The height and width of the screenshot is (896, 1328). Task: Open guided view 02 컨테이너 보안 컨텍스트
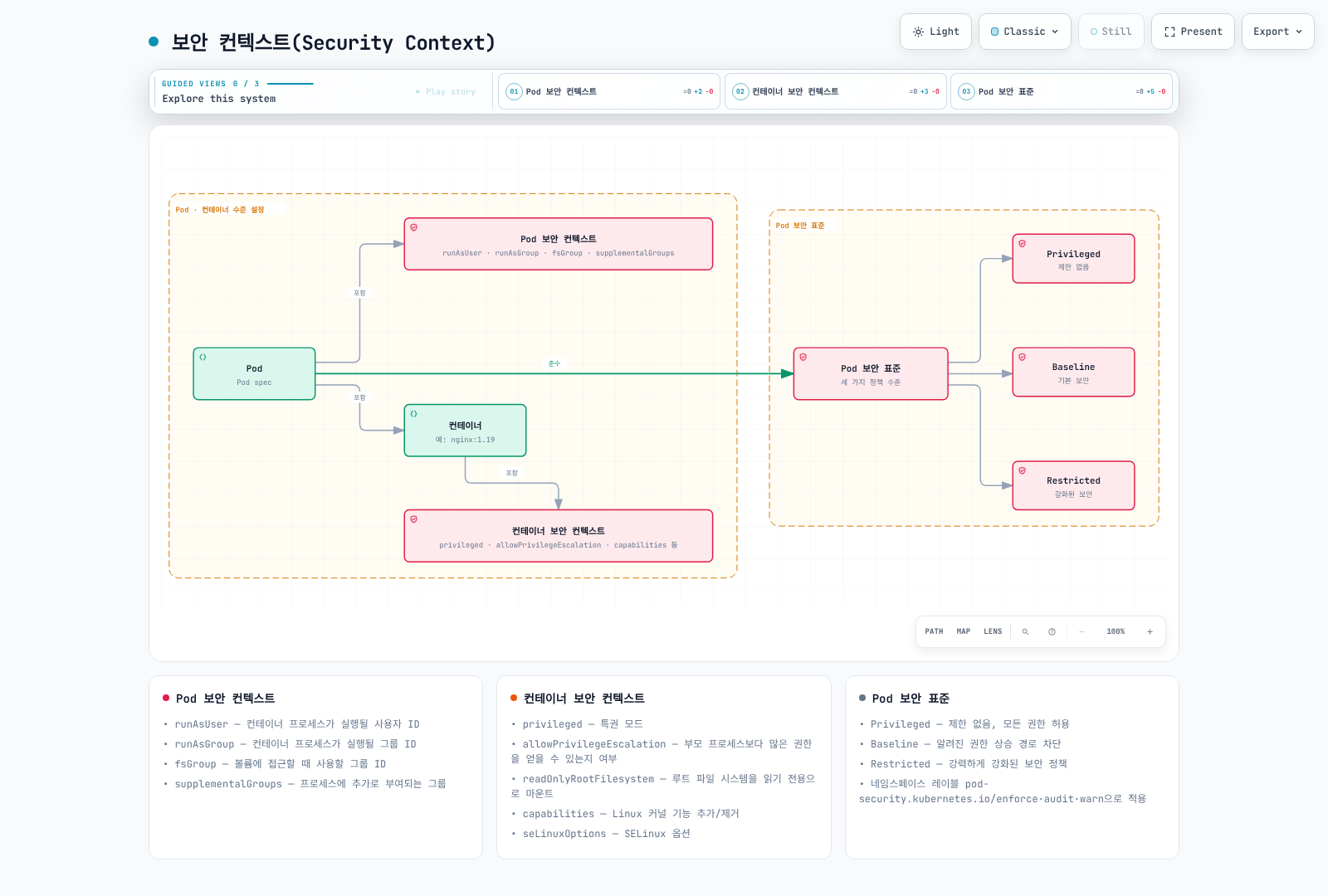pos(836,91)
